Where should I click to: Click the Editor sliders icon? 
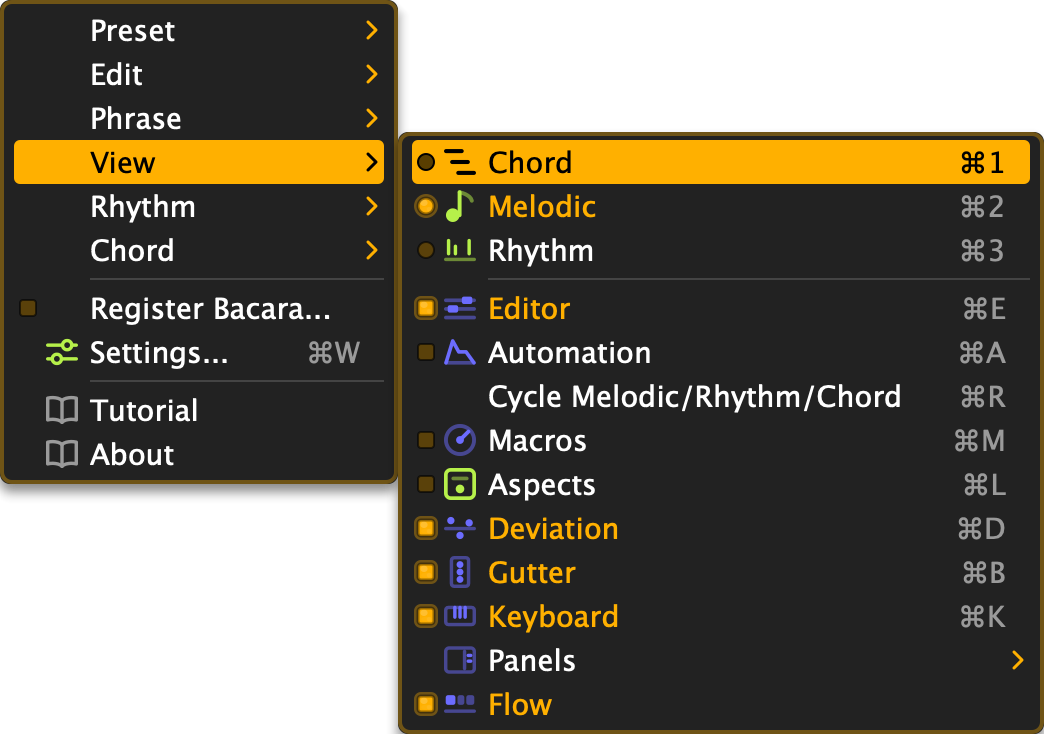[459, 308]
